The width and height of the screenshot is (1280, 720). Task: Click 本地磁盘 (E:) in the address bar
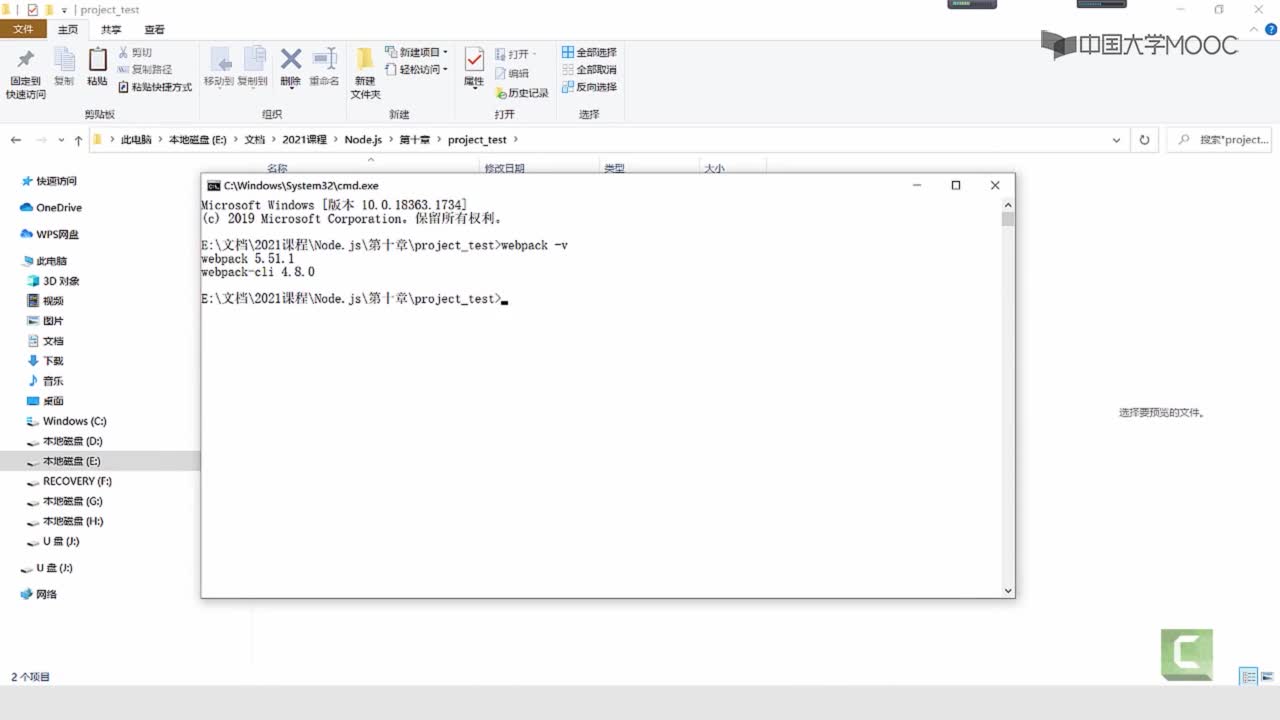198,140
